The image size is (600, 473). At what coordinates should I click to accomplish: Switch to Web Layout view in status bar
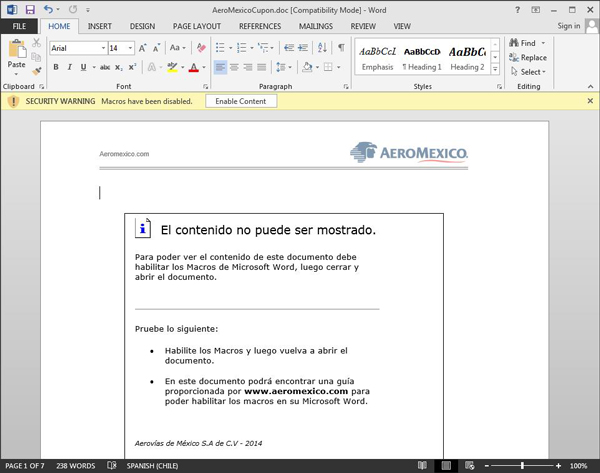[x=470, y=466]
